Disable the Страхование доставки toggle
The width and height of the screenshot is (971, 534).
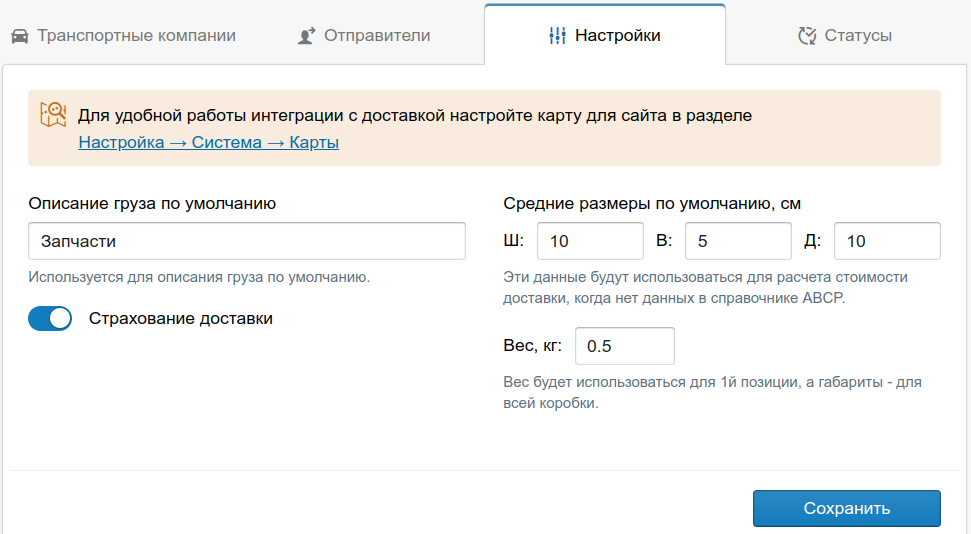[50, 318]
